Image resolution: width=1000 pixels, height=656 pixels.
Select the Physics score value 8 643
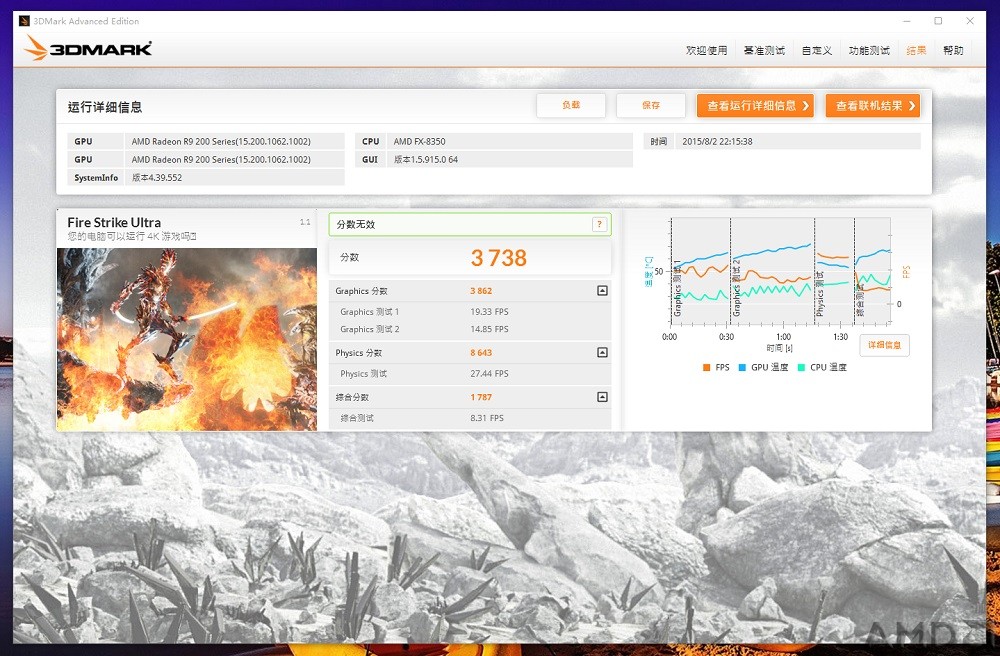pyautogui.click(x=481, y=353)
